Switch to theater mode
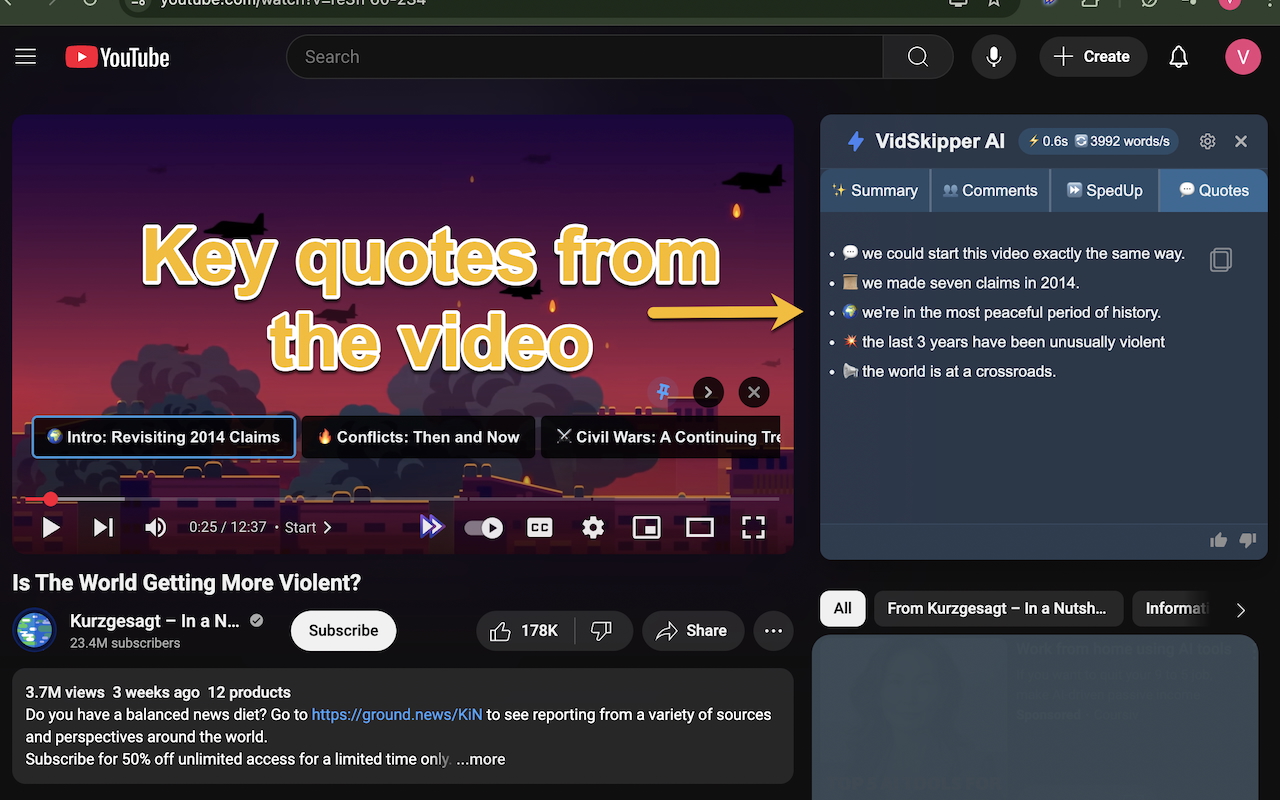This screenshot has height=800, width=1280. [700, 527]
